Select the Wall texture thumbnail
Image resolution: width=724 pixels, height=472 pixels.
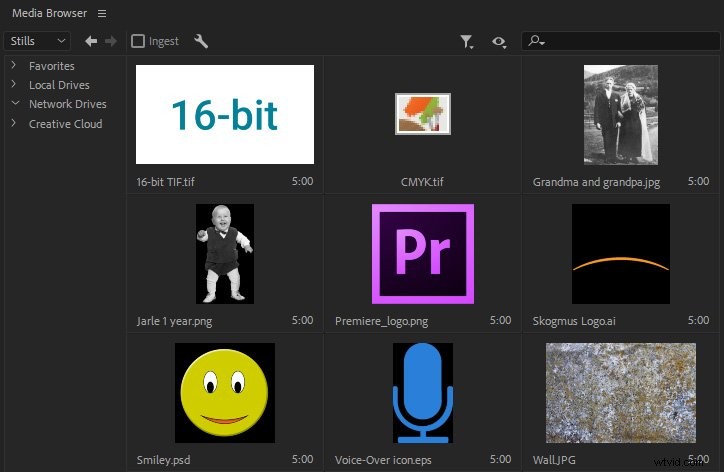point(621,393)
